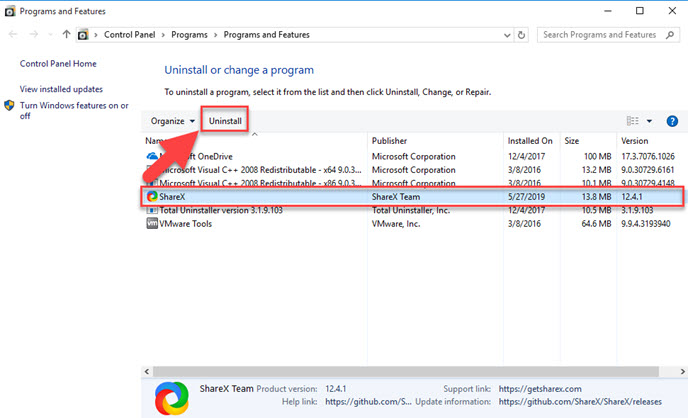Click the address bar location icon
Image resolution: width=688 pixels, height=418 pixels.
point(83,35)
